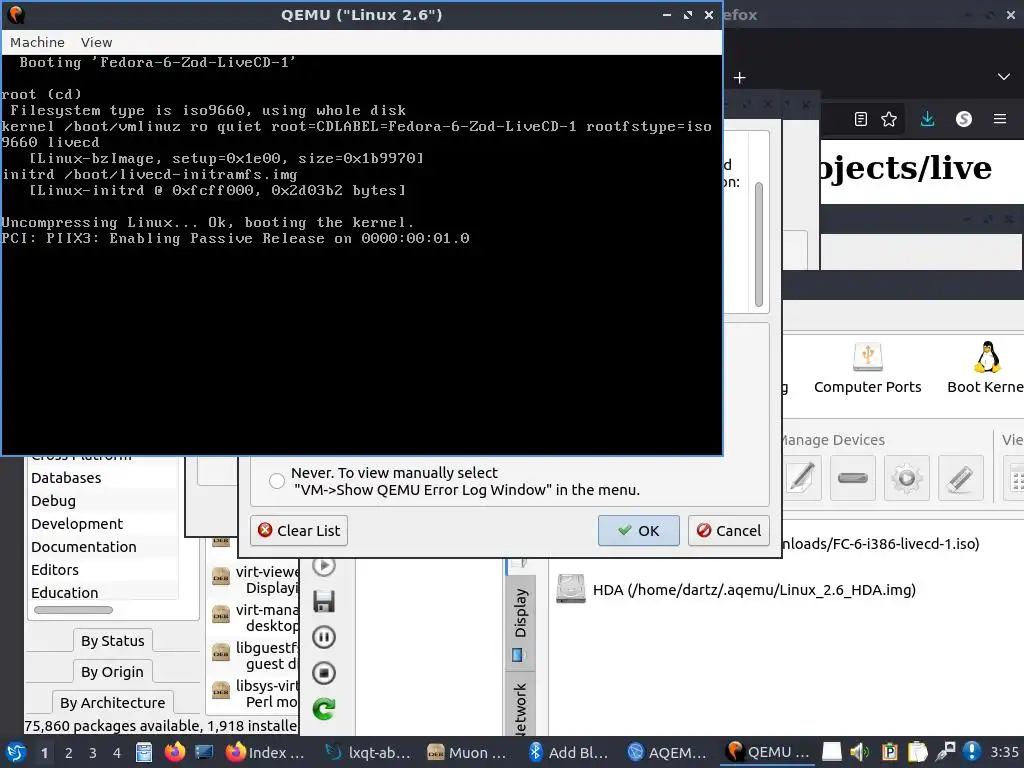Click the Clear List button
The image size is (1024, 768).
coord(299,531)
